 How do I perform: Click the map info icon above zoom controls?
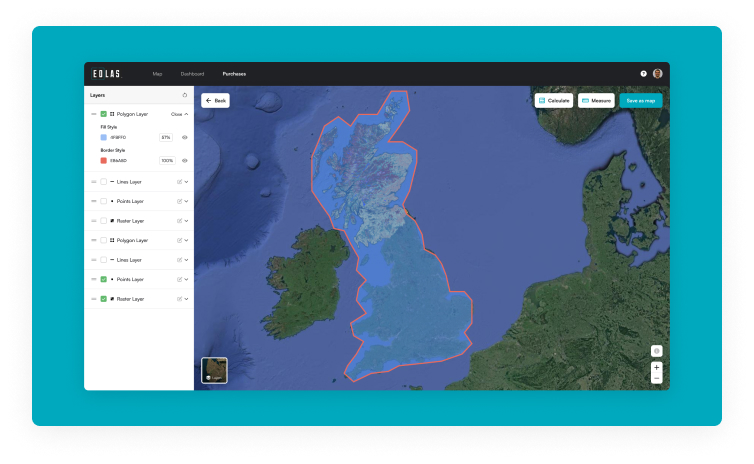656,351
